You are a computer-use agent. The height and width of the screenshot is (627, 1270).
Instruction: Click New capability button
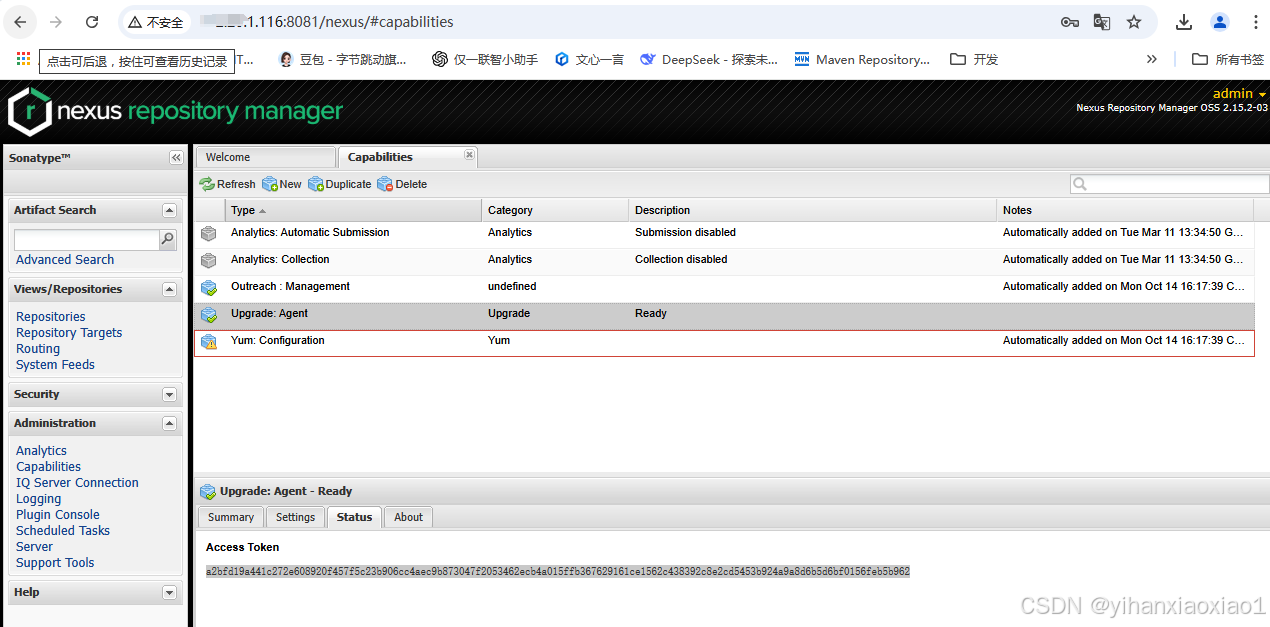point(282,184)
